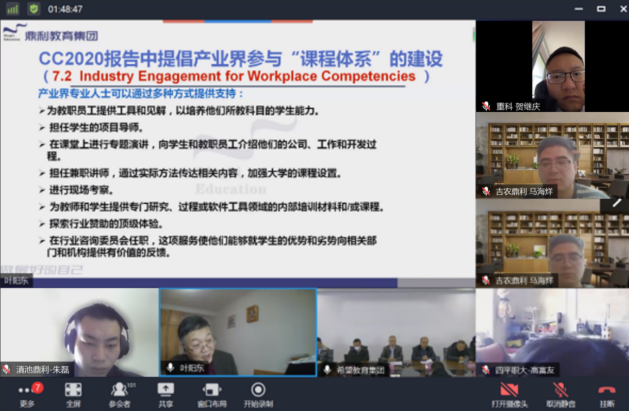Viewport: 630px width, 411px height.
Task: Start recording with 开始录制
Action: point(258,391)
